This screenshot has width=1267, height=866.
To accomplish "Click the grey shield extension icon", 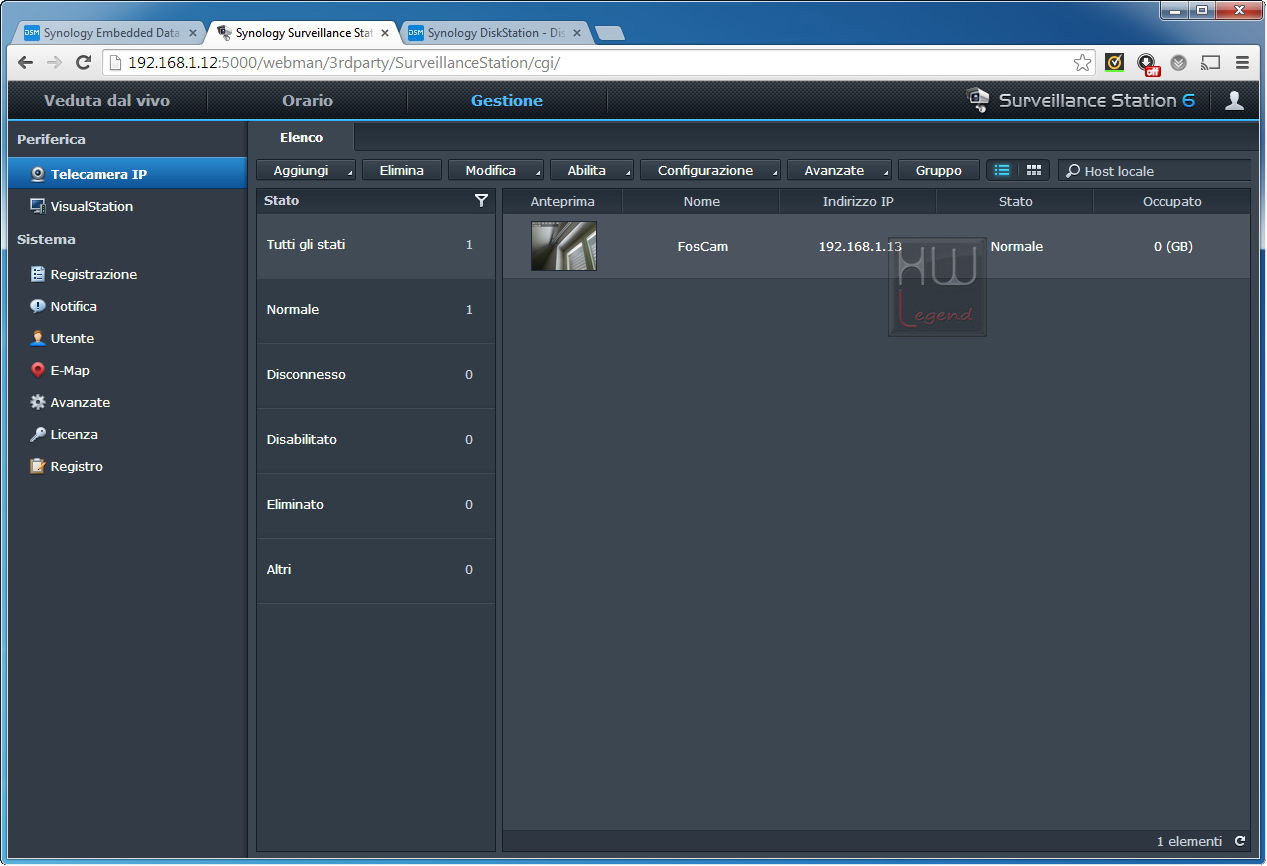I will click(1179, 62).
